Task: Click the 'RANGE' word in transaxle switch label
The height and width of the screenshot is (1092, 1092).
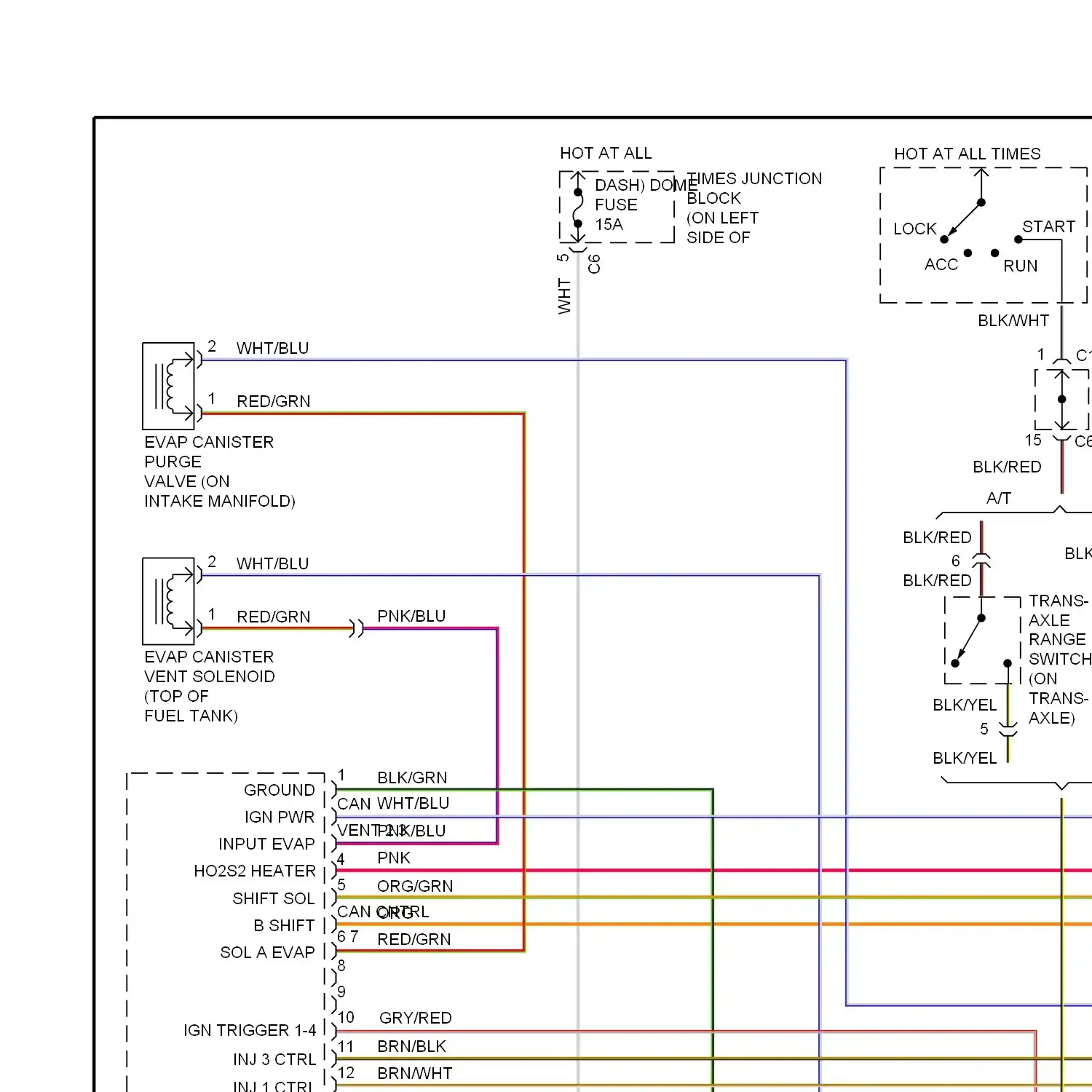Action: [1057, 639]
